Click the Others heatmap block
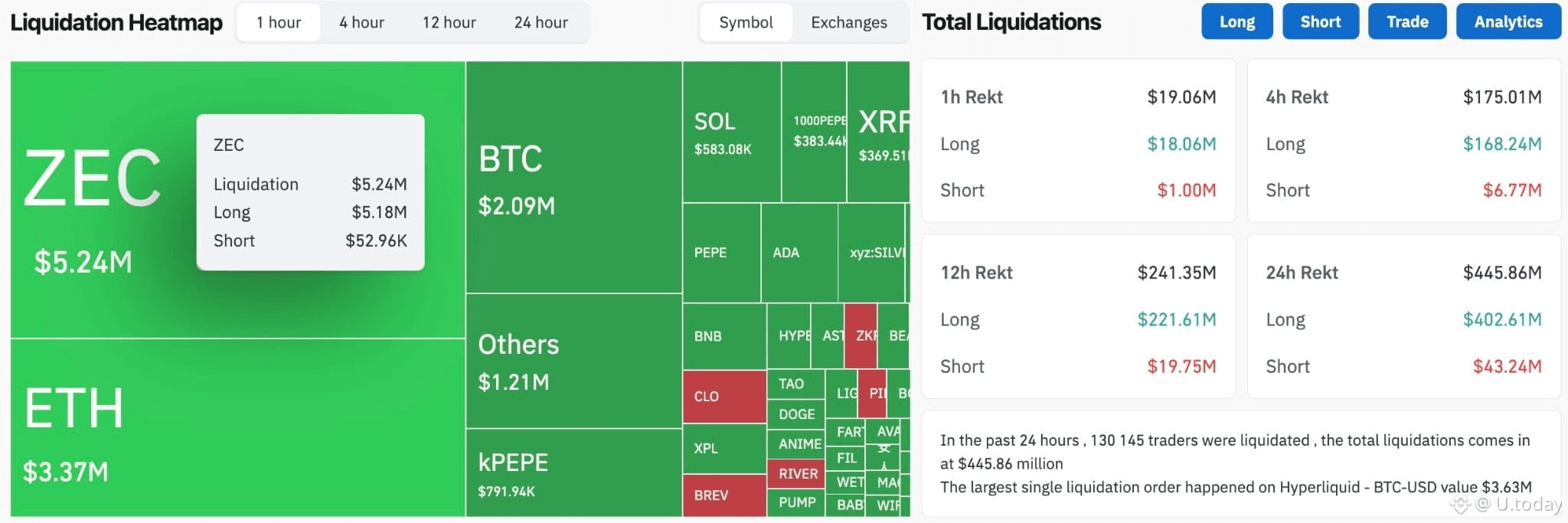 (573, 361)
